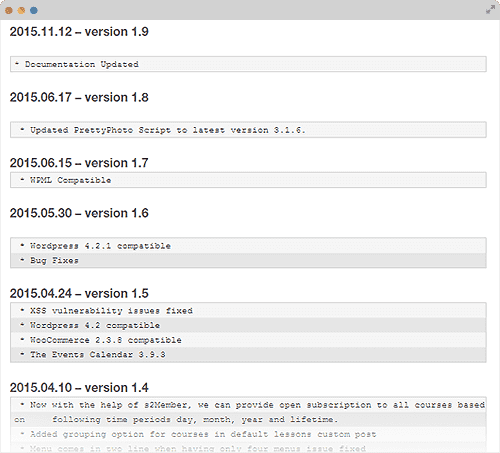The width and height of the screenshot is (500, 453).
Task: Click the fullscreen expand arrows icon
Action: 490,10
